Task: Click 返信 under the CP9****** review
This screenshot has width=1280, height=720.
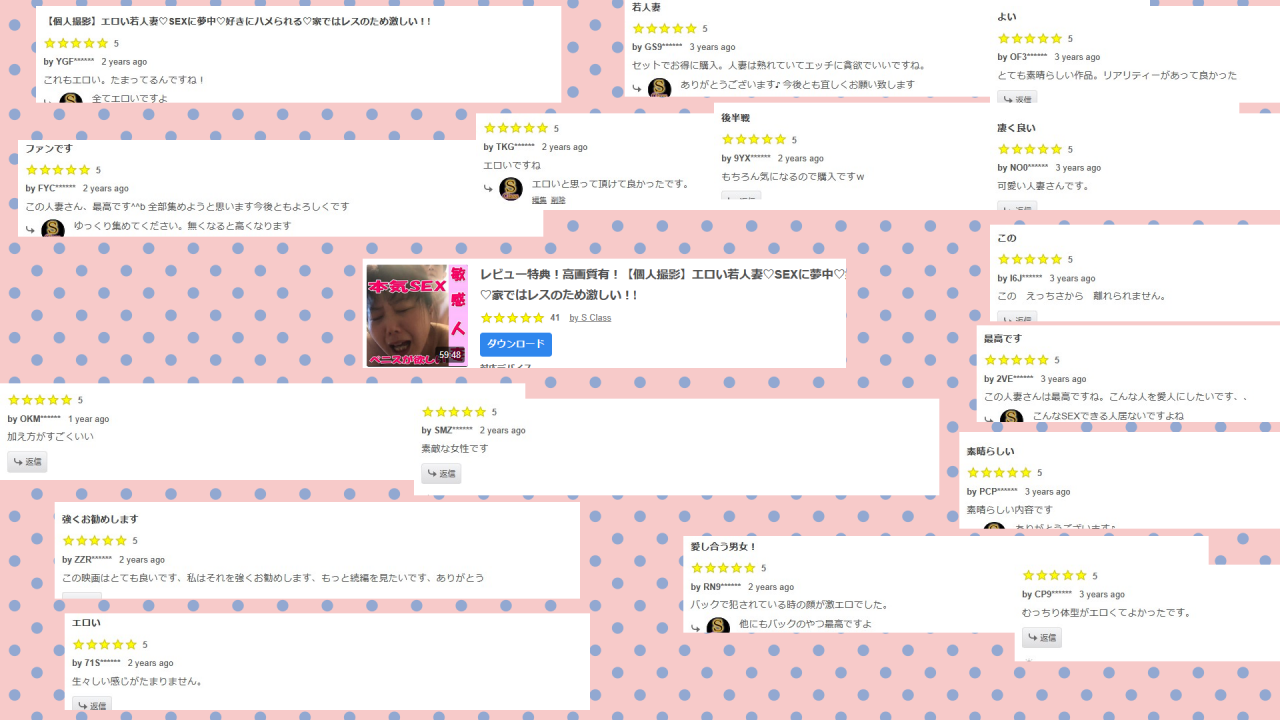Action: 1042,638
